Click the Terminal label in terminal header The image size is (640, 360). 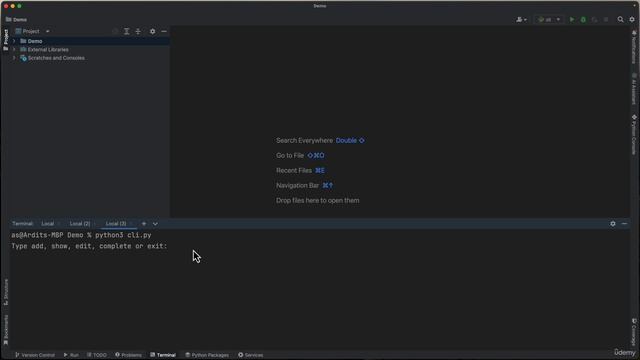pos(22,224)
